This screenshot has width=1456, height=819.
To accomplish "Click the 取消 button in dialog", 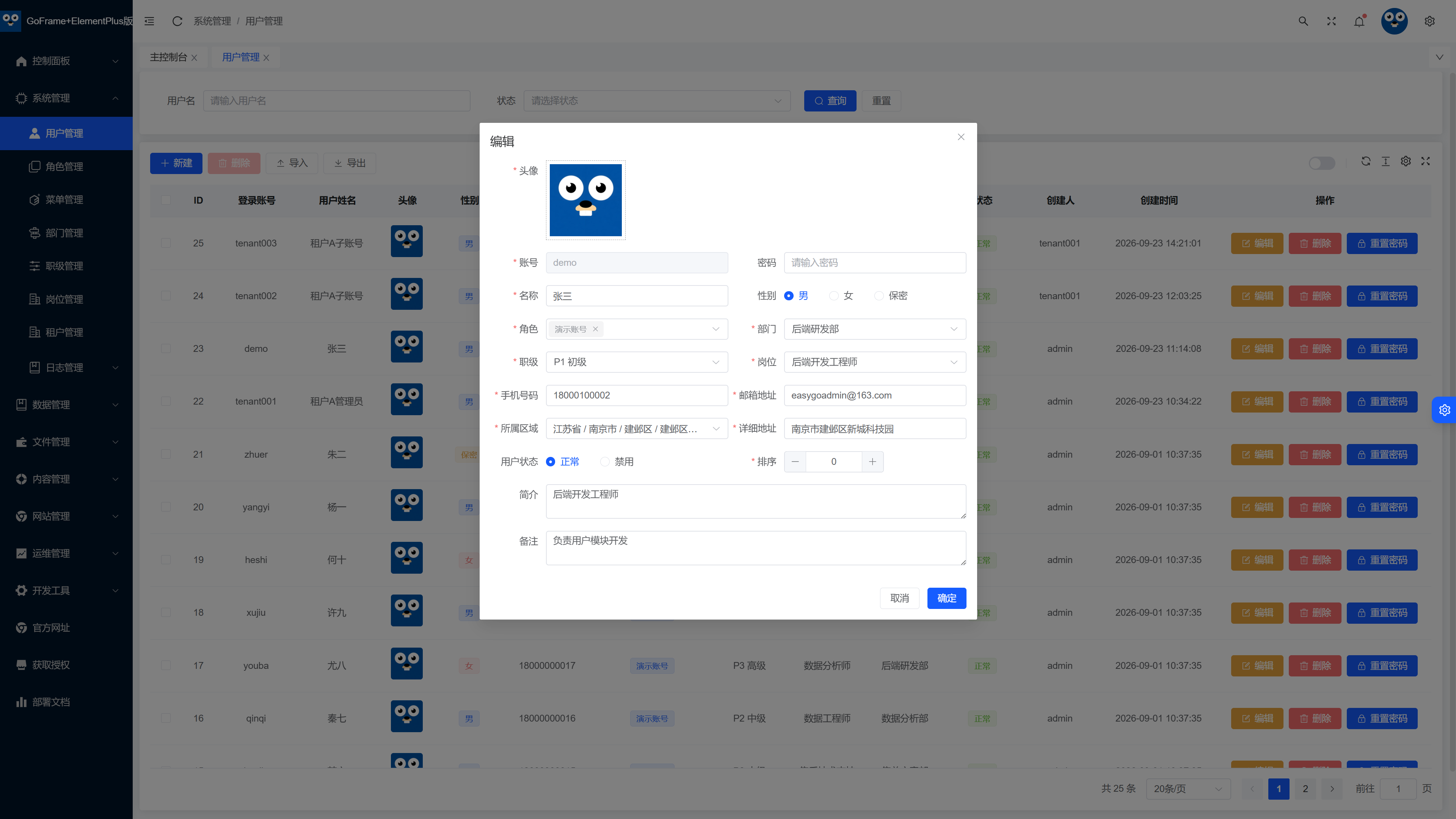I will [899, 598].
